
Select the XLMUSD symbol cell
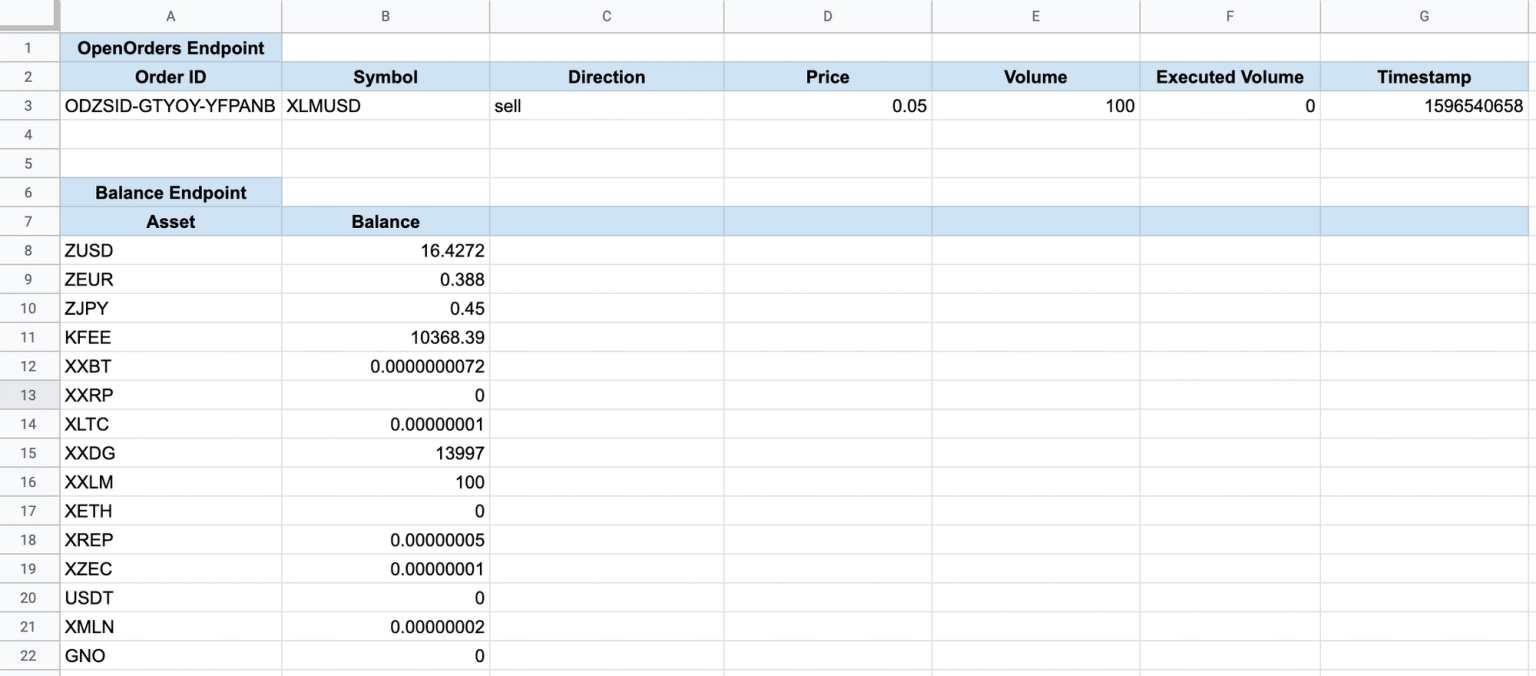click(x=385, y=105)
